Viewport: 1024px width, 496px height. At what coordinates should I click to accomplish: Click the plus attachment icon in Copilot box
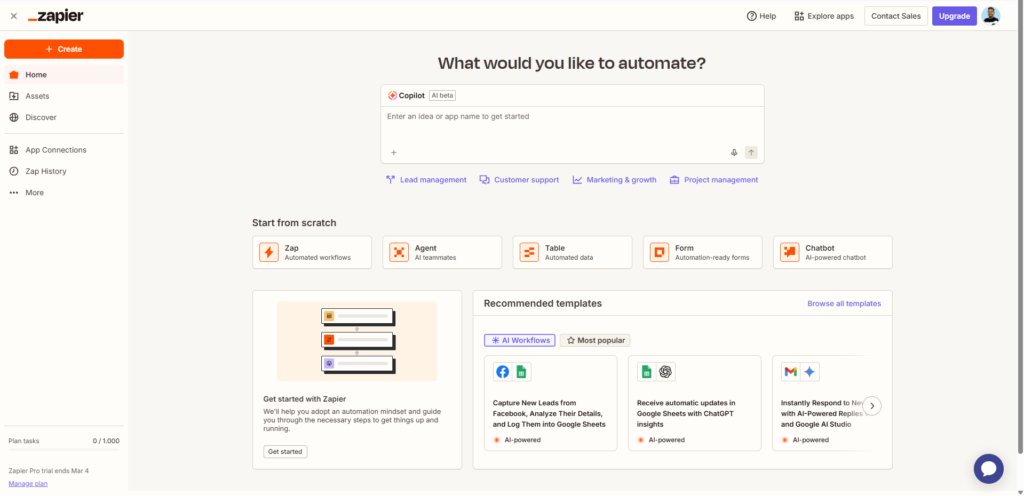coord(394,152)
